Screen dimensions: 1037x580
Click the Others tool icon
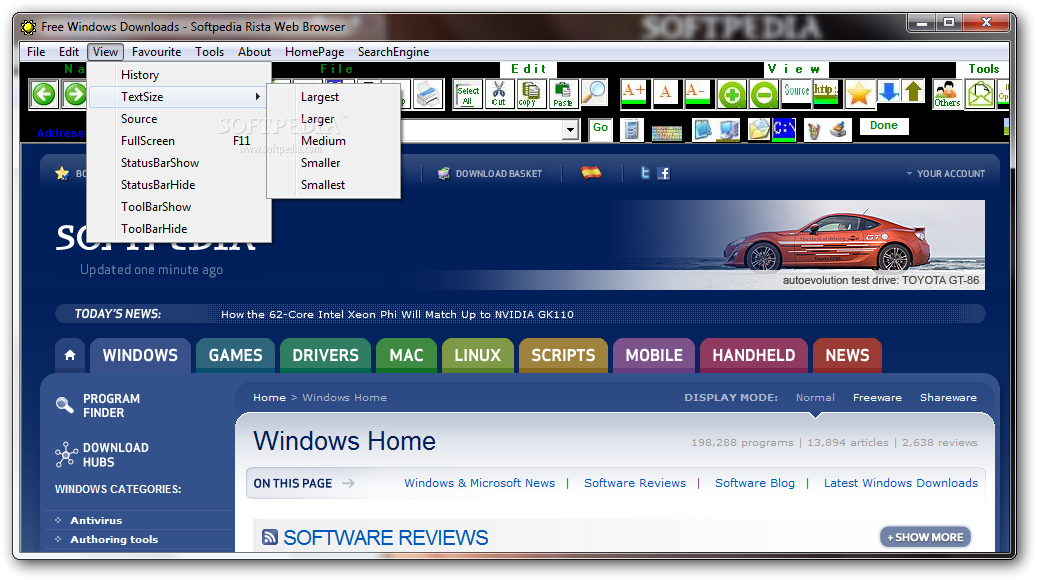point(947,94)
